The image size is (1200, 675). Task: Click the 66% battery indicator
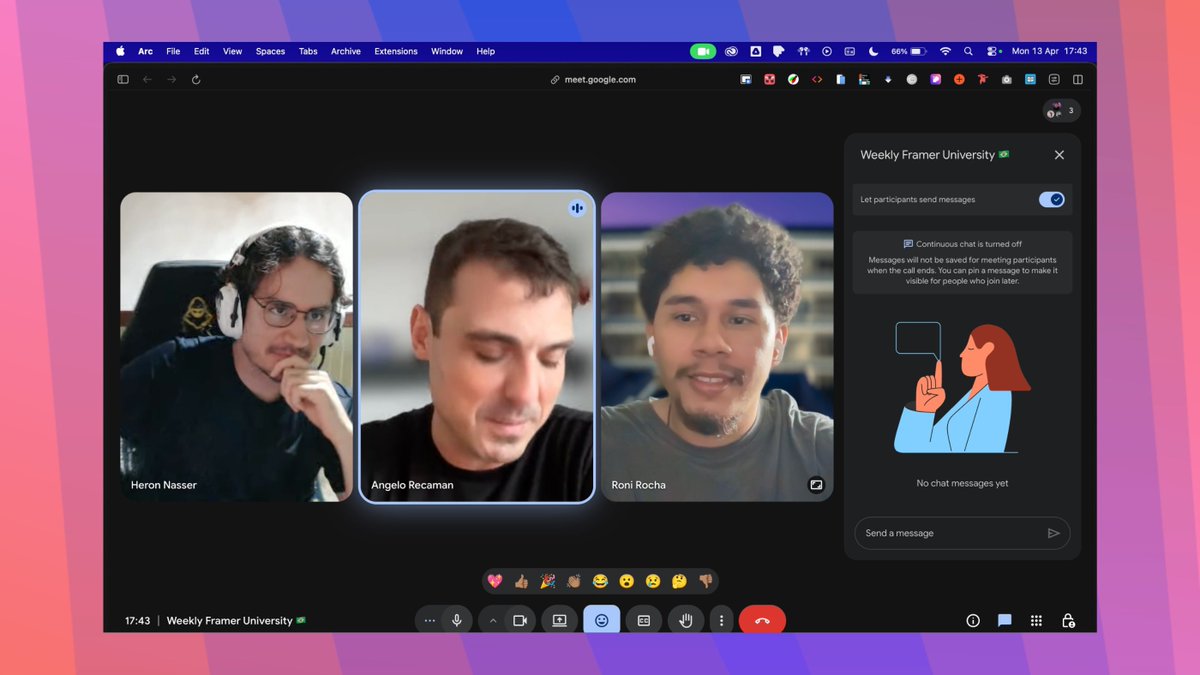909,51
